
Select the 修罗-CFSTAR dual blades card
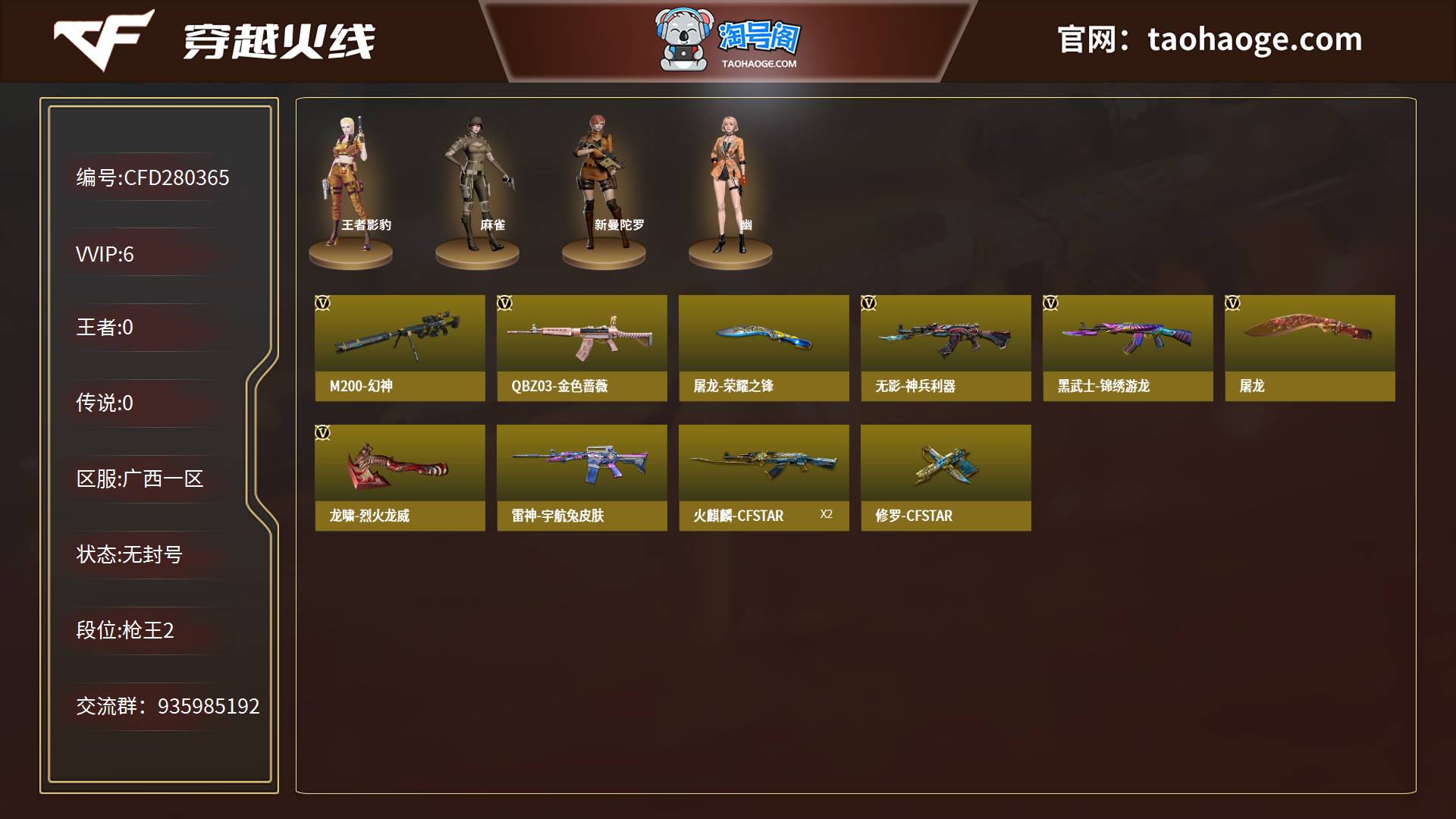(x=946, y=478)
